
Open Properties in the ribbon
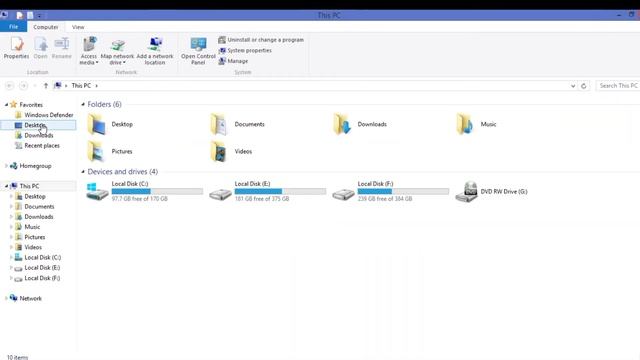tap(16, 48)
